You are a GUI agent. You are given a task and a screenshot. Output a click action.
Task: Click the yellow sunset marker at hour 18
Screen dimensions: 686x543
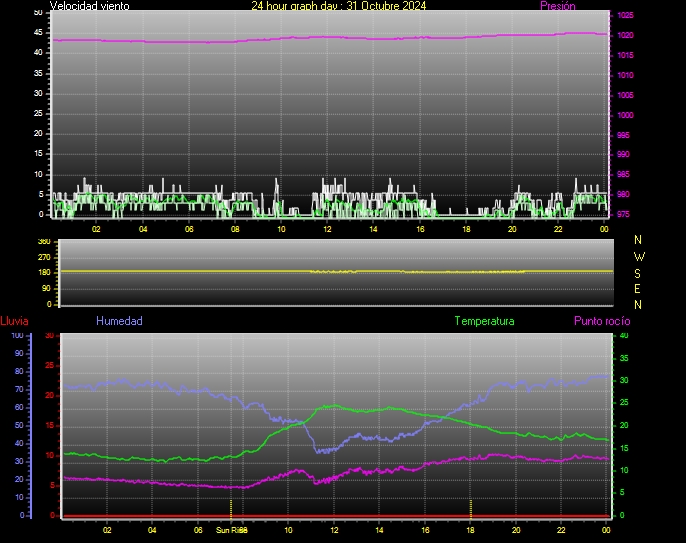[471, 509]
